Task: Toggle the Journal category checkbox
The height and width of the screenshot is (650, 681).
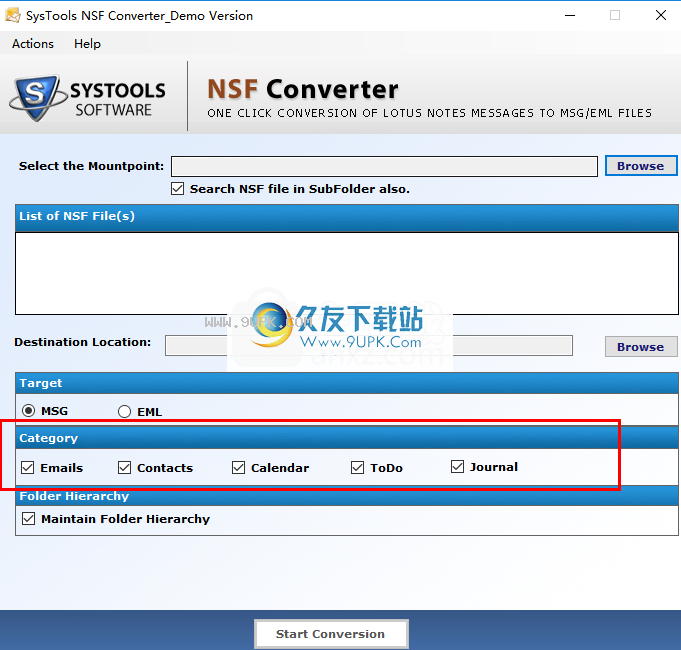Action: (x=457, y=467)
